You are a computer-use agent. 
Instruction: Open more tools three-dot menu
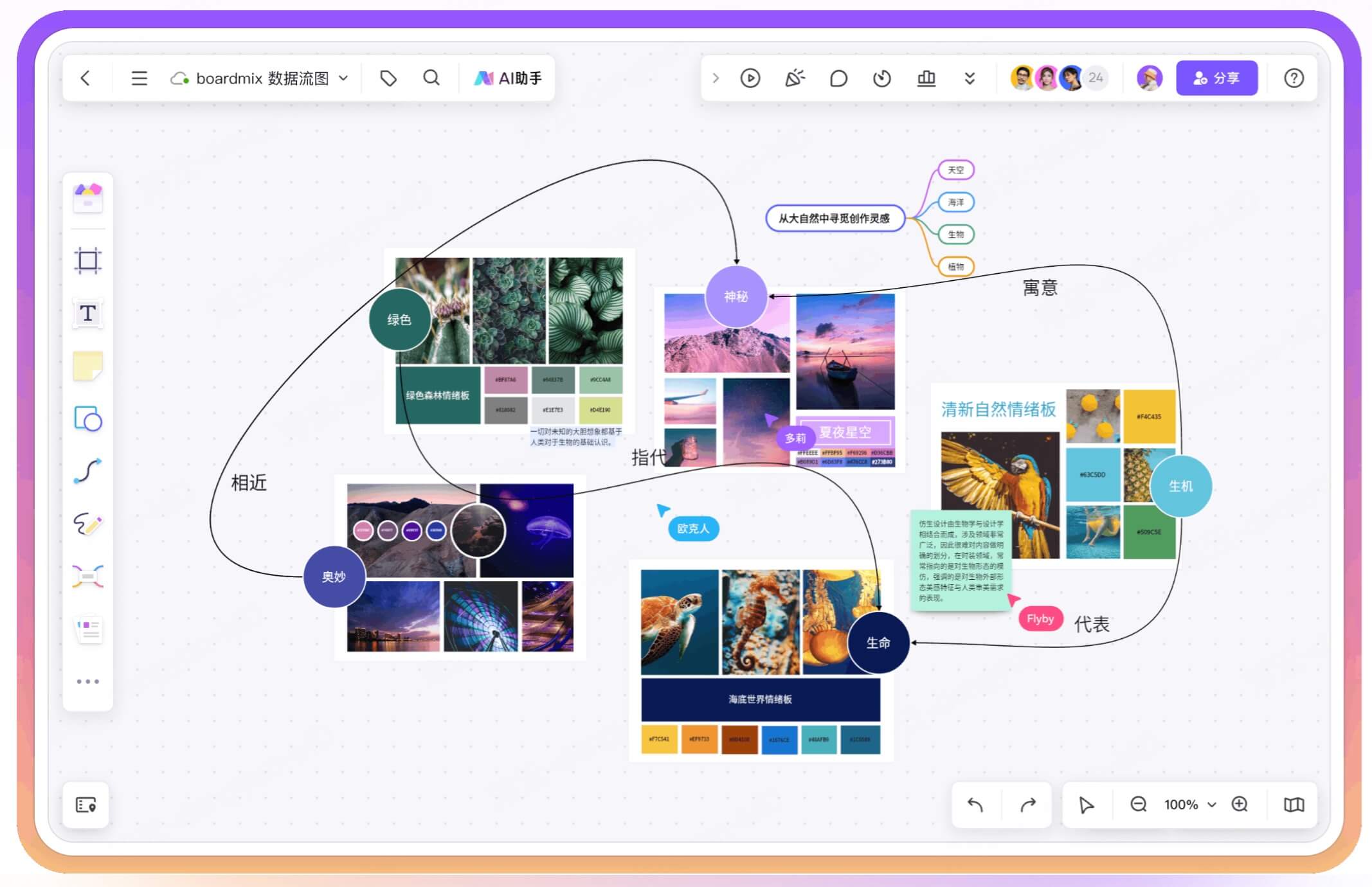[88, 681]
